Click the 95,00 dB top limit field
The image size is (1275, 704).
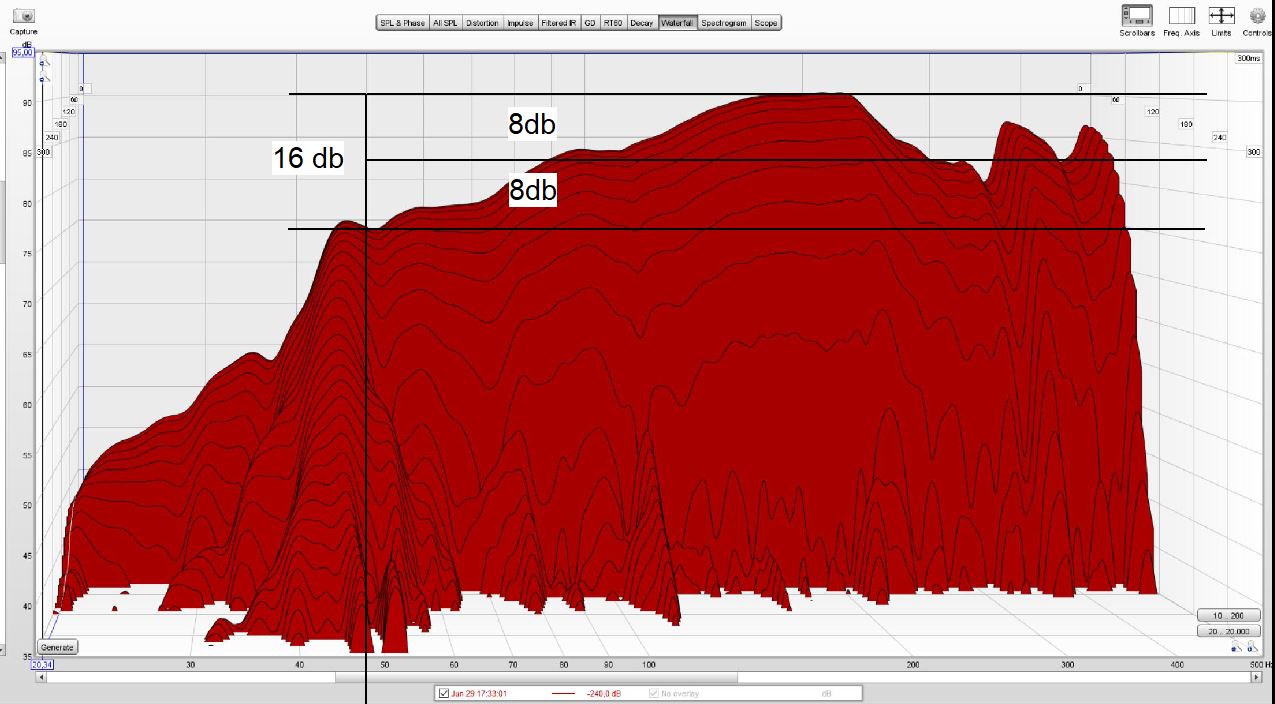point(22,53)
